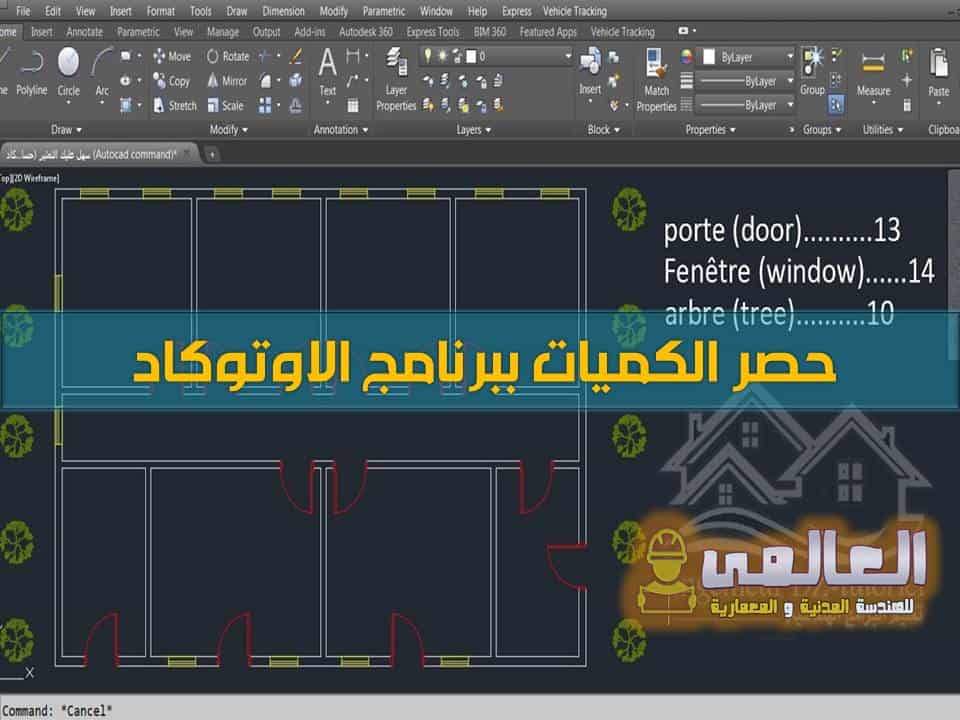Expand the Annotation panel
The width and height of the screenshot is (960, 720).
pos(341,130)
